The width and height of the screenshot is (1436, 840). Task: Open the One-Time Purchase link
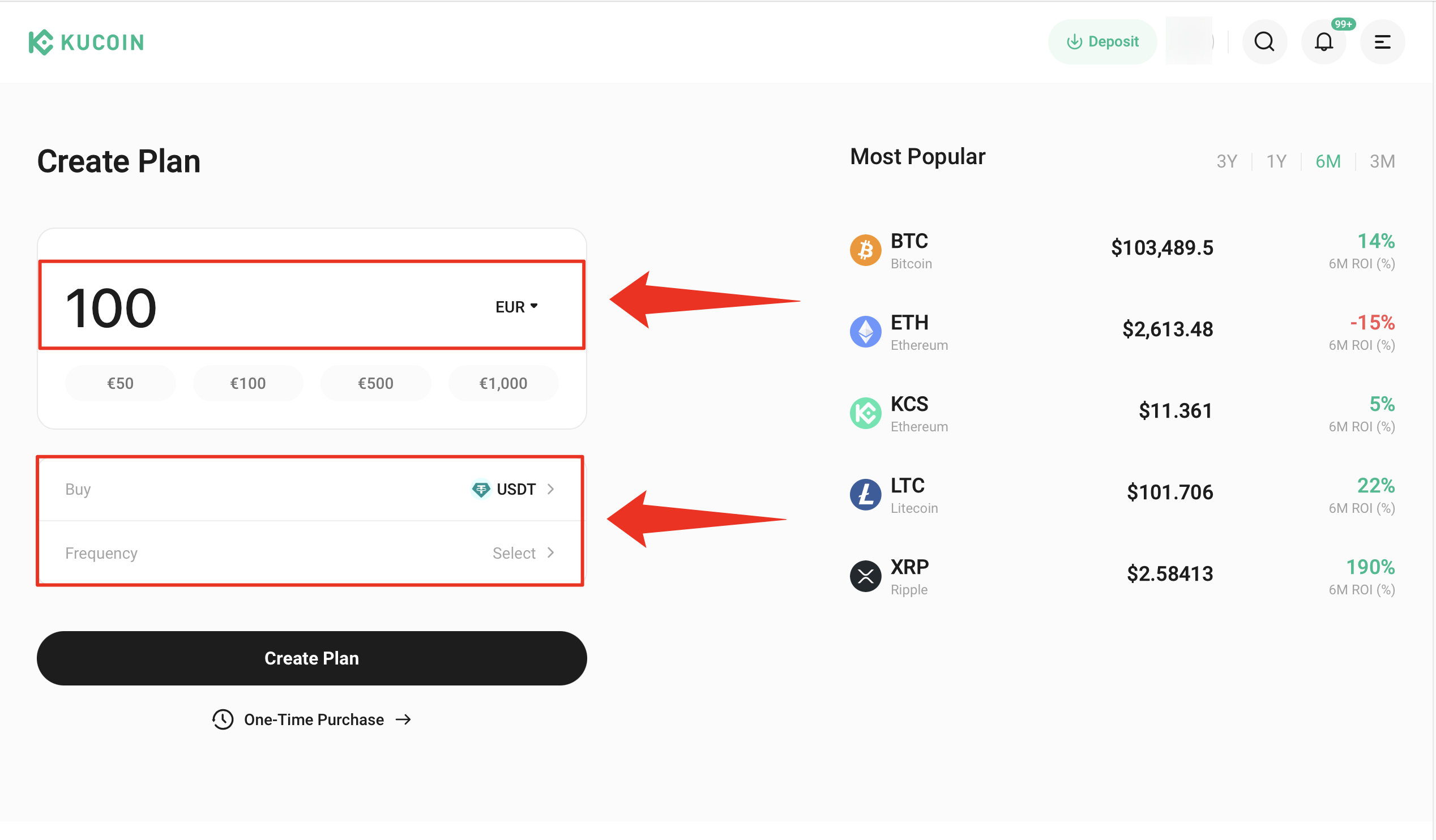coord(312,719)
